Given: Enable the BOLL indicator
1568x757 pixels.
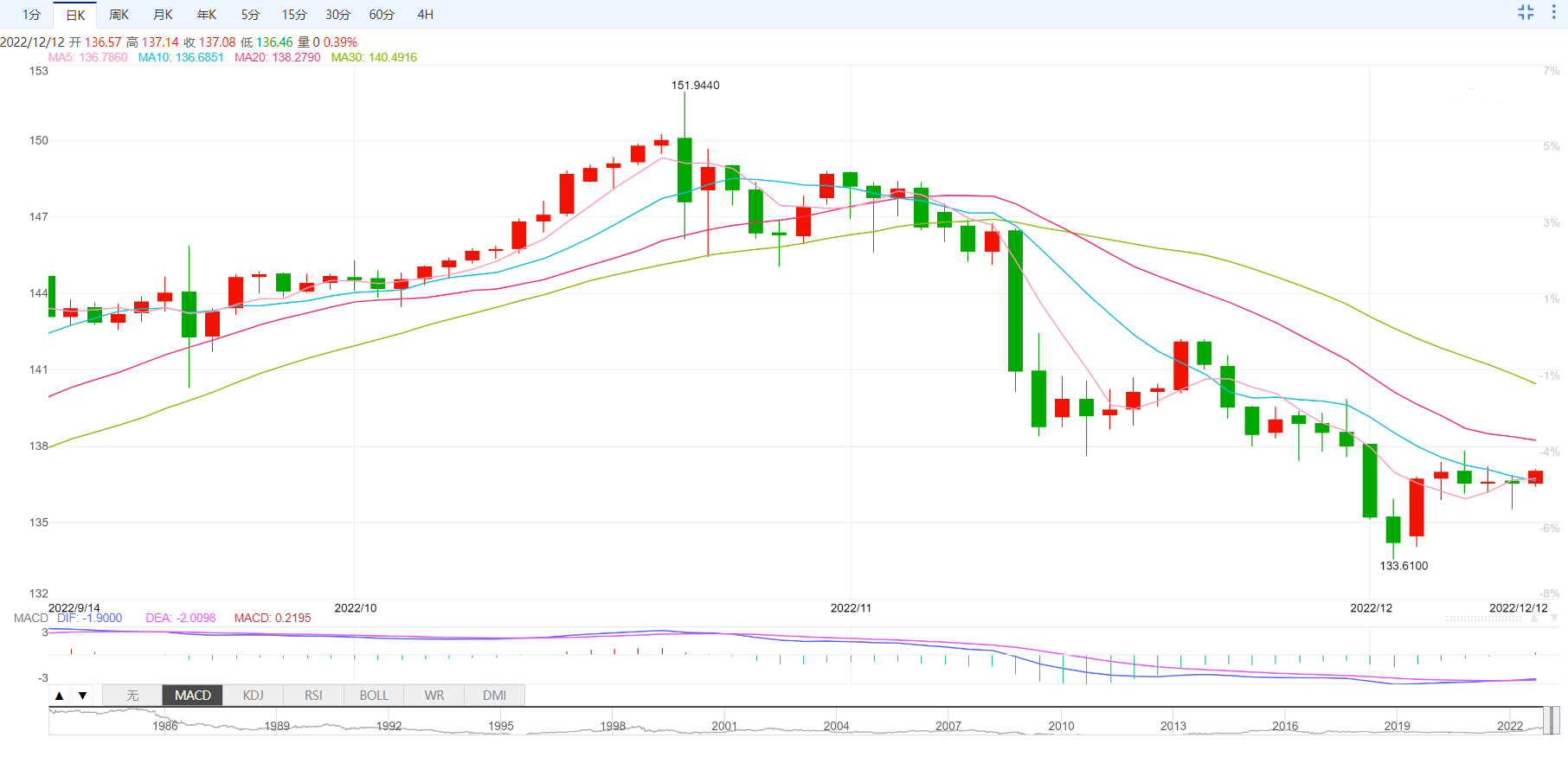Looking at the screenshot, I should (374, 696).
